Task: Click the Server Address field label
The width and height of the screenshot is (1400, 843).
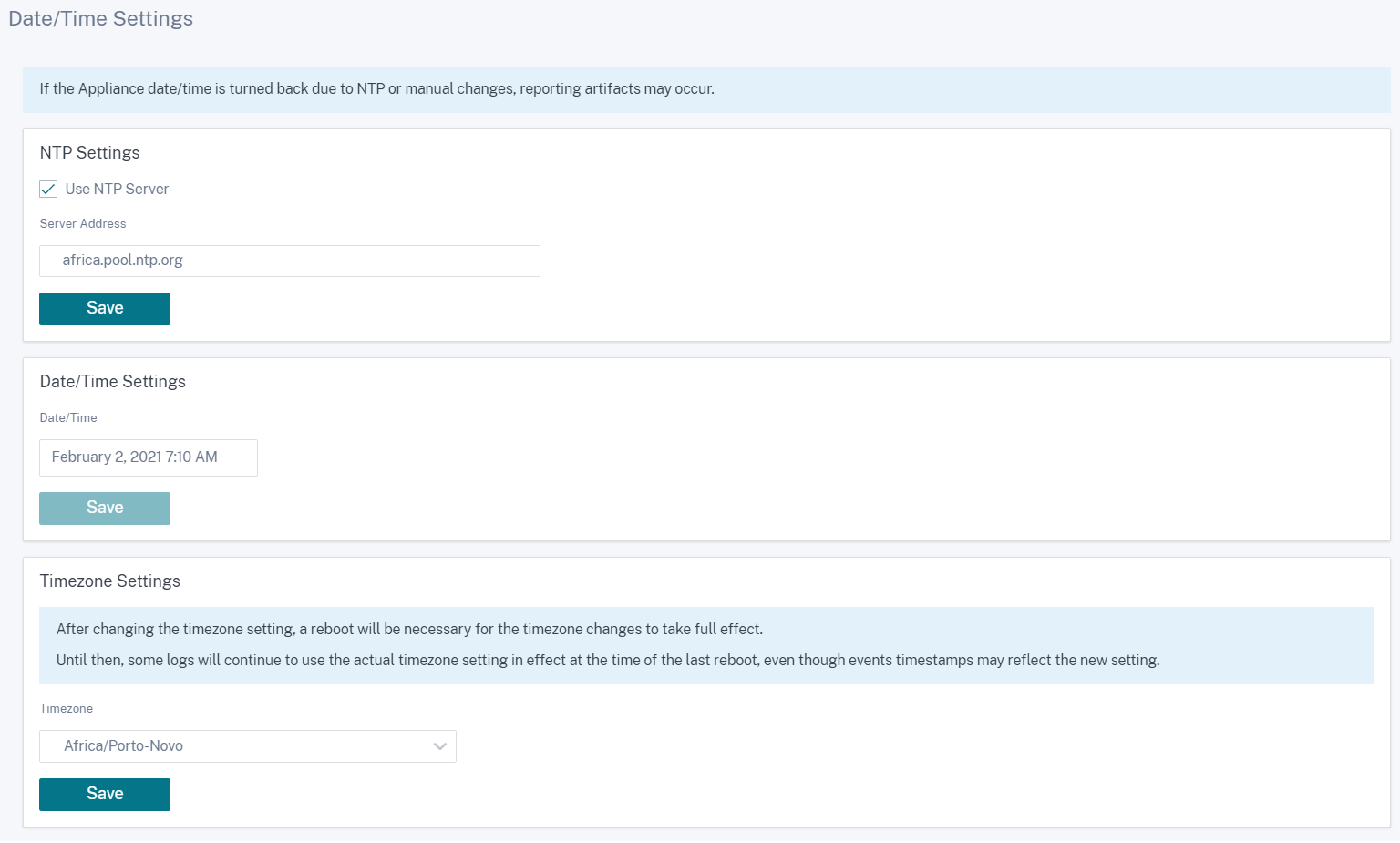Action: click(x=83, y=223)
